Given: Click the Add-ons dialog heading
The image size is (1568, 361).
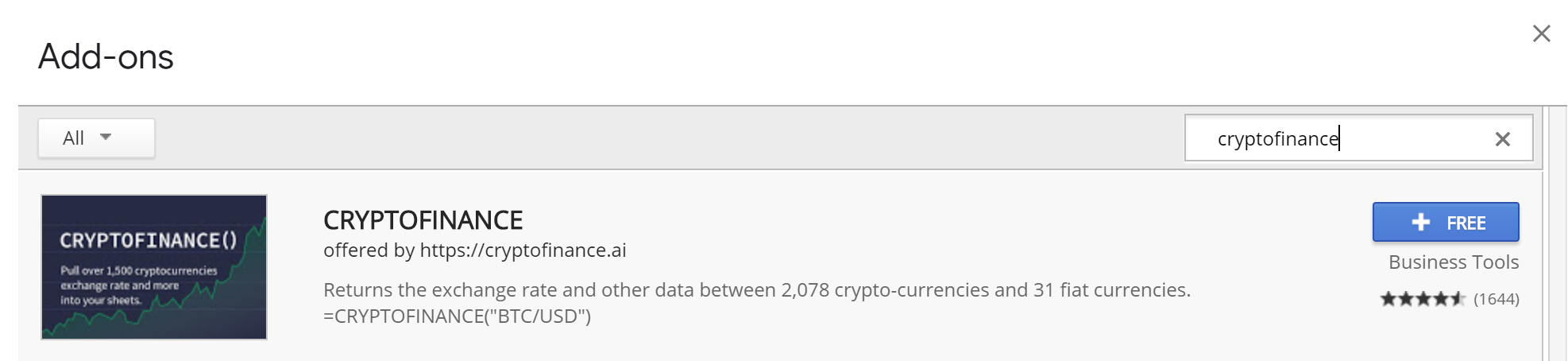Looking at the screenshot, I should tap(106, 57).
